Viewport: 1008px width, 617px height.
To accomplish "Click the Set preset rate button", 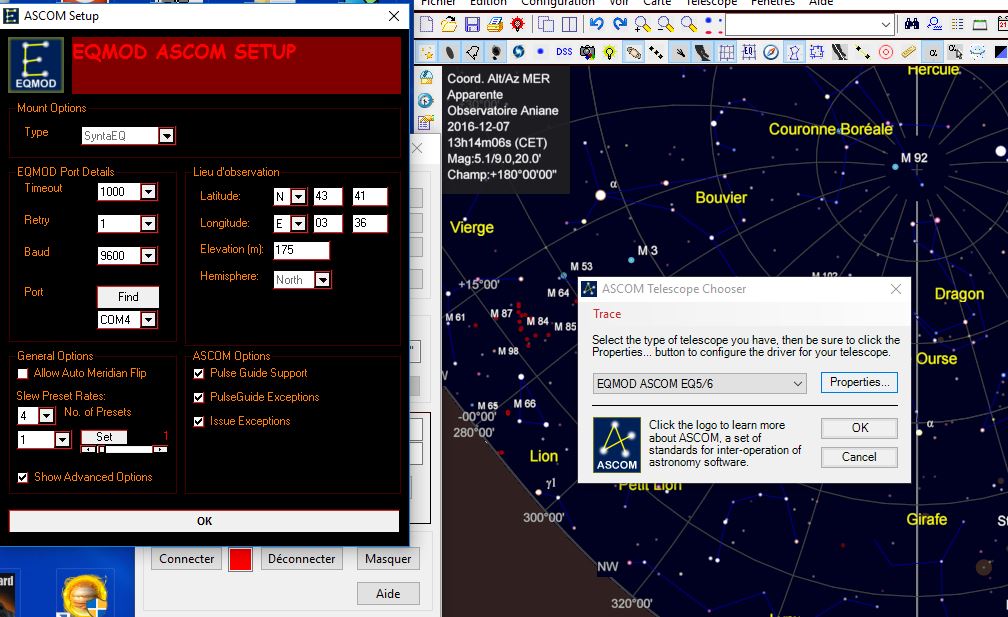I will pyautogui.click(x=104, y=437).
